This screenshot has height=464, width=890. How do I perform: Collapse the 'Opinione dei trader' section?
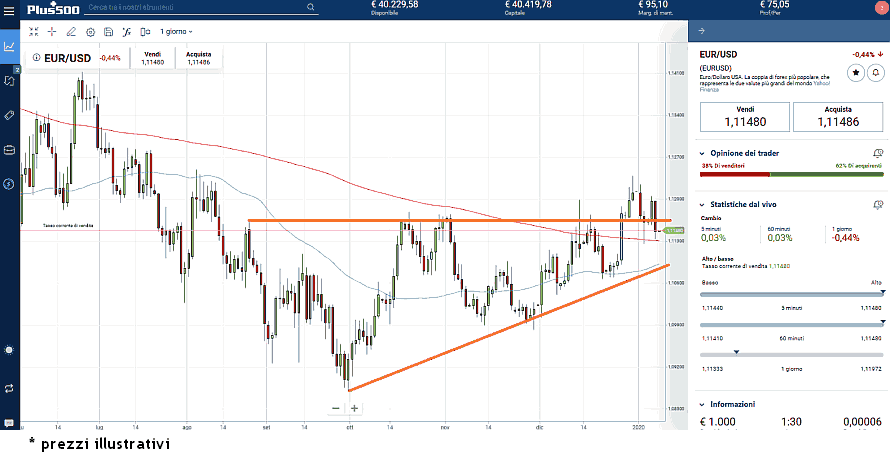[x=704, y=153]
